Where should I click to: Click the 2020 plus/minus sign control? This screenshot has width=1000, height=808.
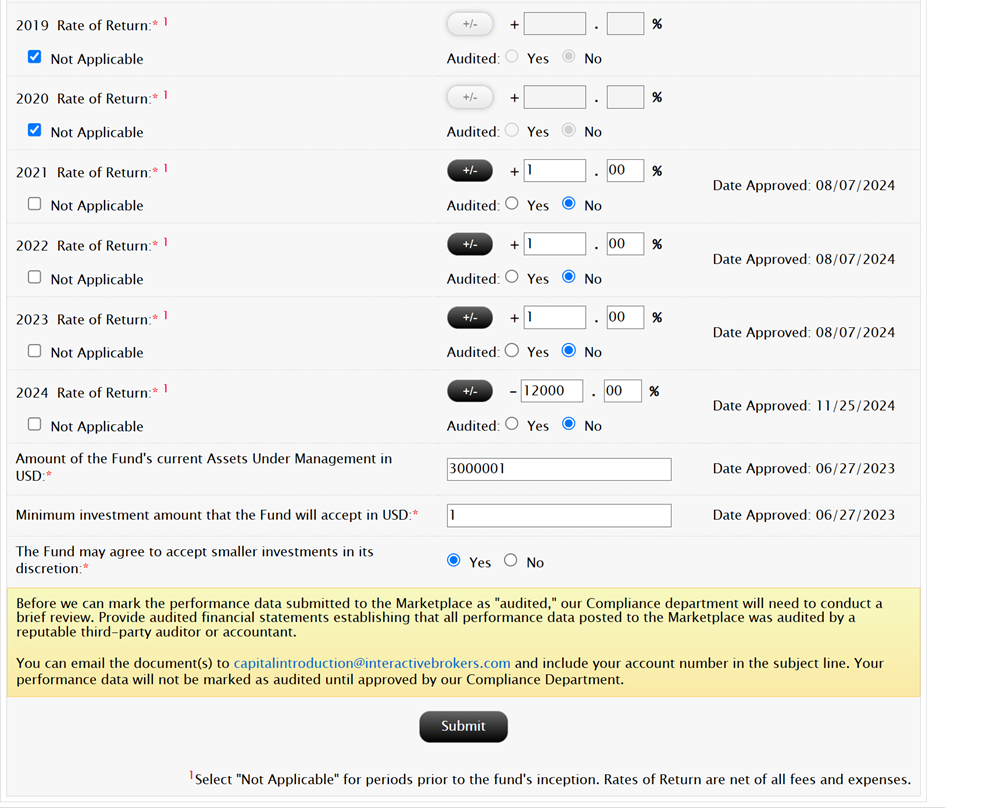[470, 96]
